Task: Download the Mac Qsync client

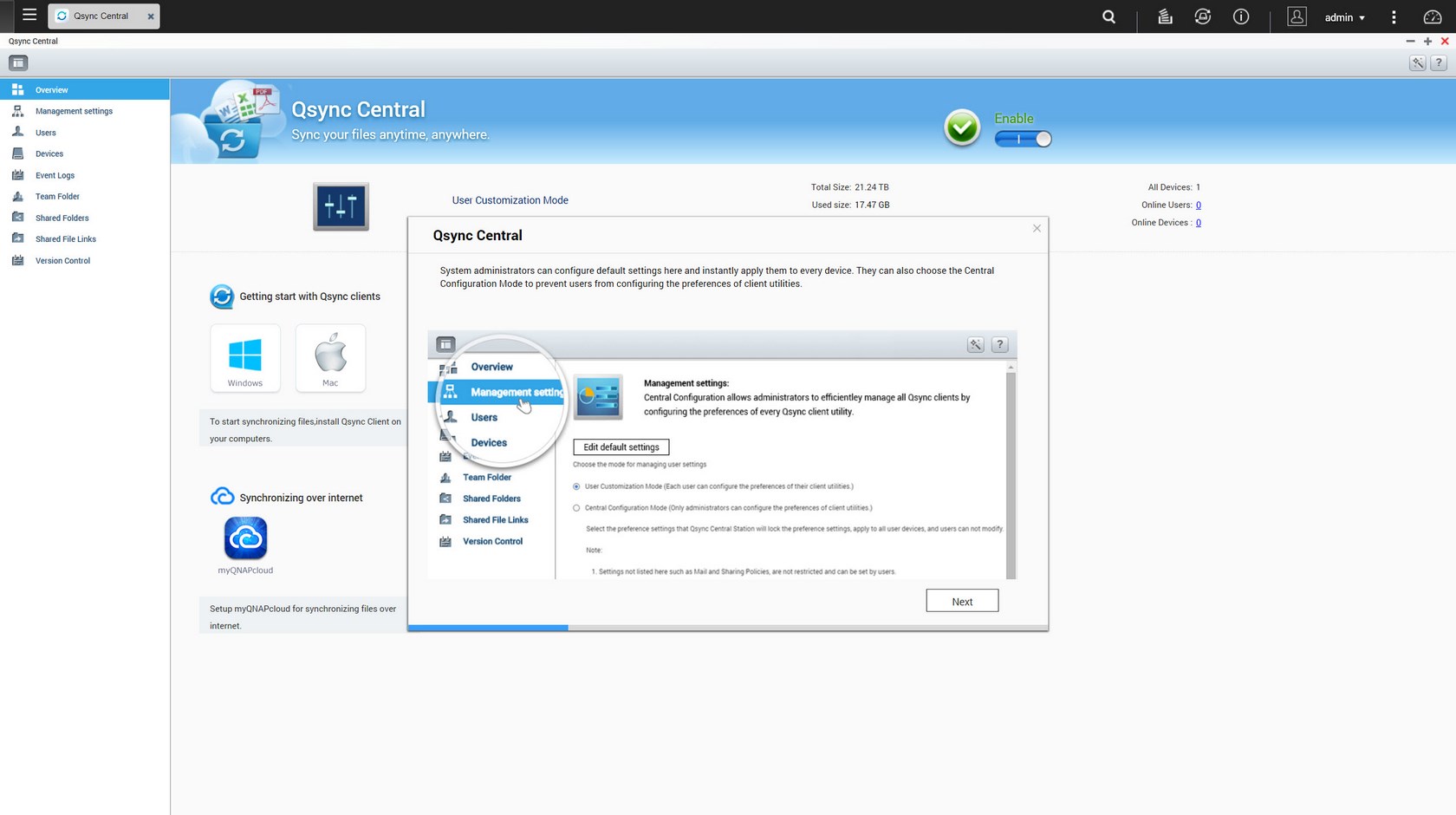Action: [x=330, y=358]
